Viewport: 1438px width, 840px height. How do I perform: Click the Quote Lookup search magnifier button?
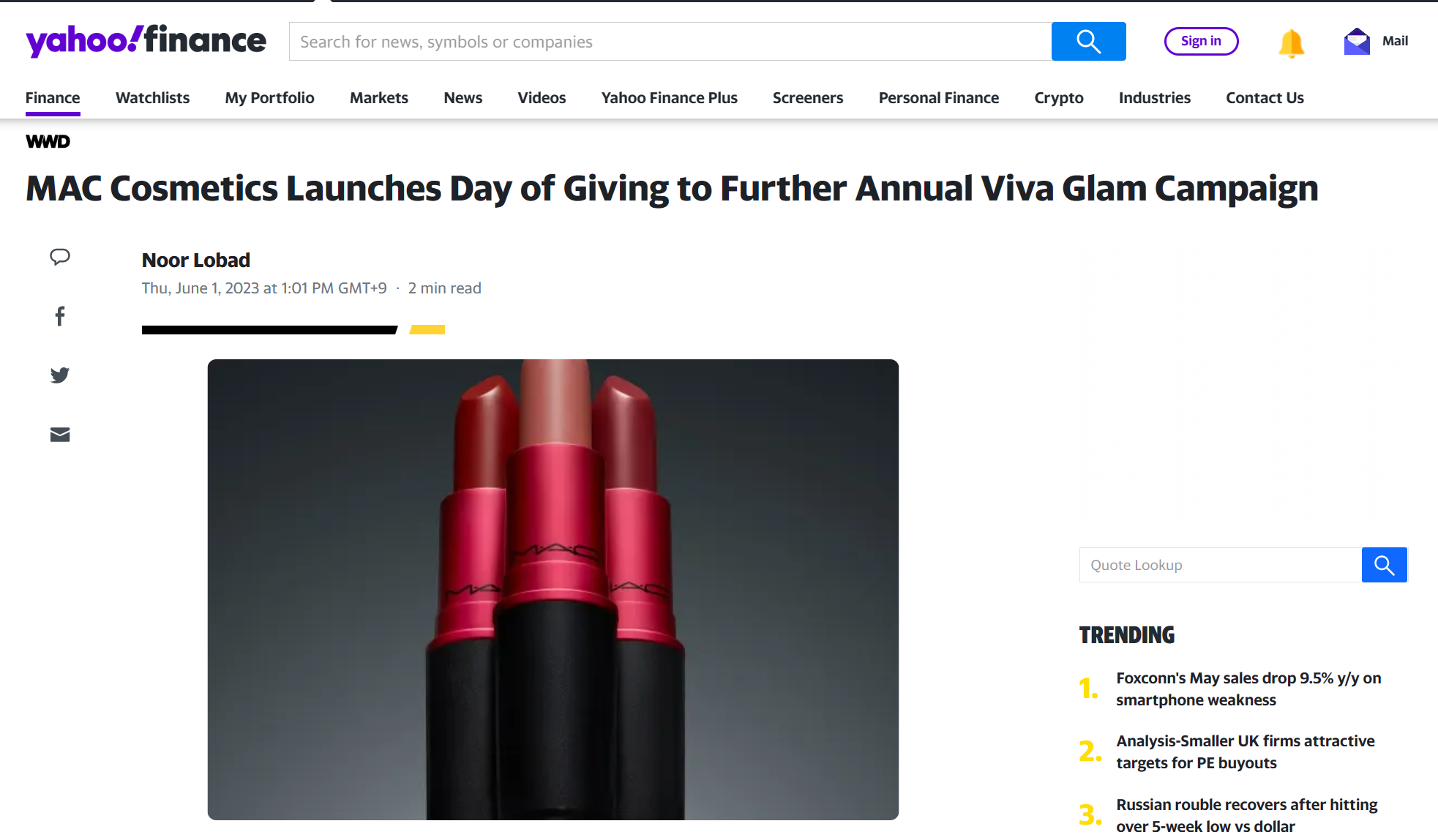pos(1384,565)
